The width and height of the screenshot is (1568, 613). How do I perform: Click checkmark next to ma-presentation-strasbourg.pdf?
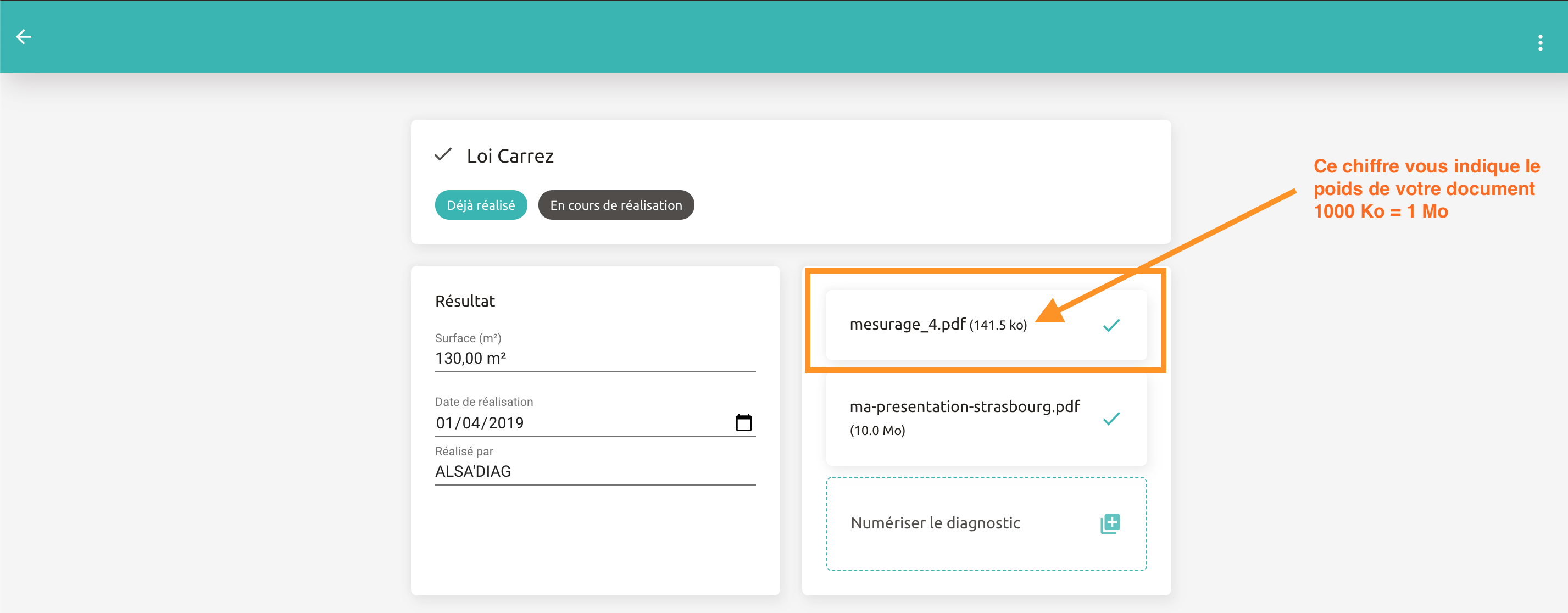click(1111, 419)
